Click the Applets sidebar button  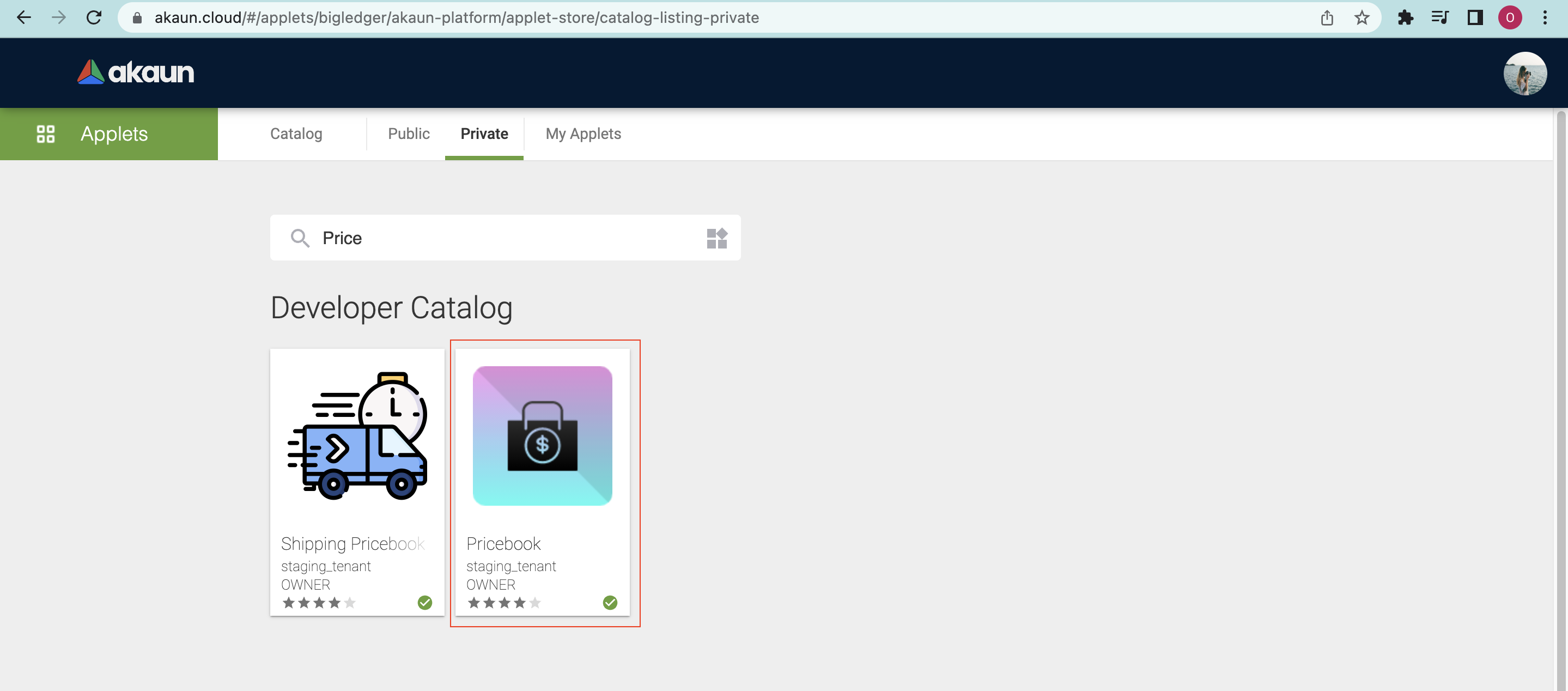pyautogui.click(x=109, y=134)
